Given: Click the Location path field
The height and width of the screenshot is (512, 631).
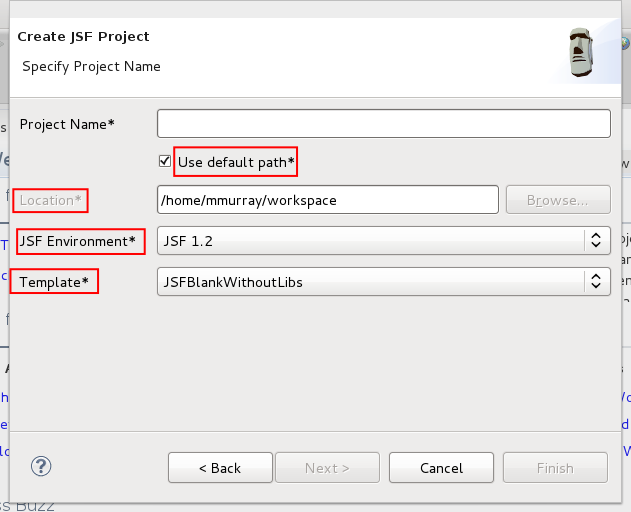Looking at the screenshot, I should click(x=327, y=200).
